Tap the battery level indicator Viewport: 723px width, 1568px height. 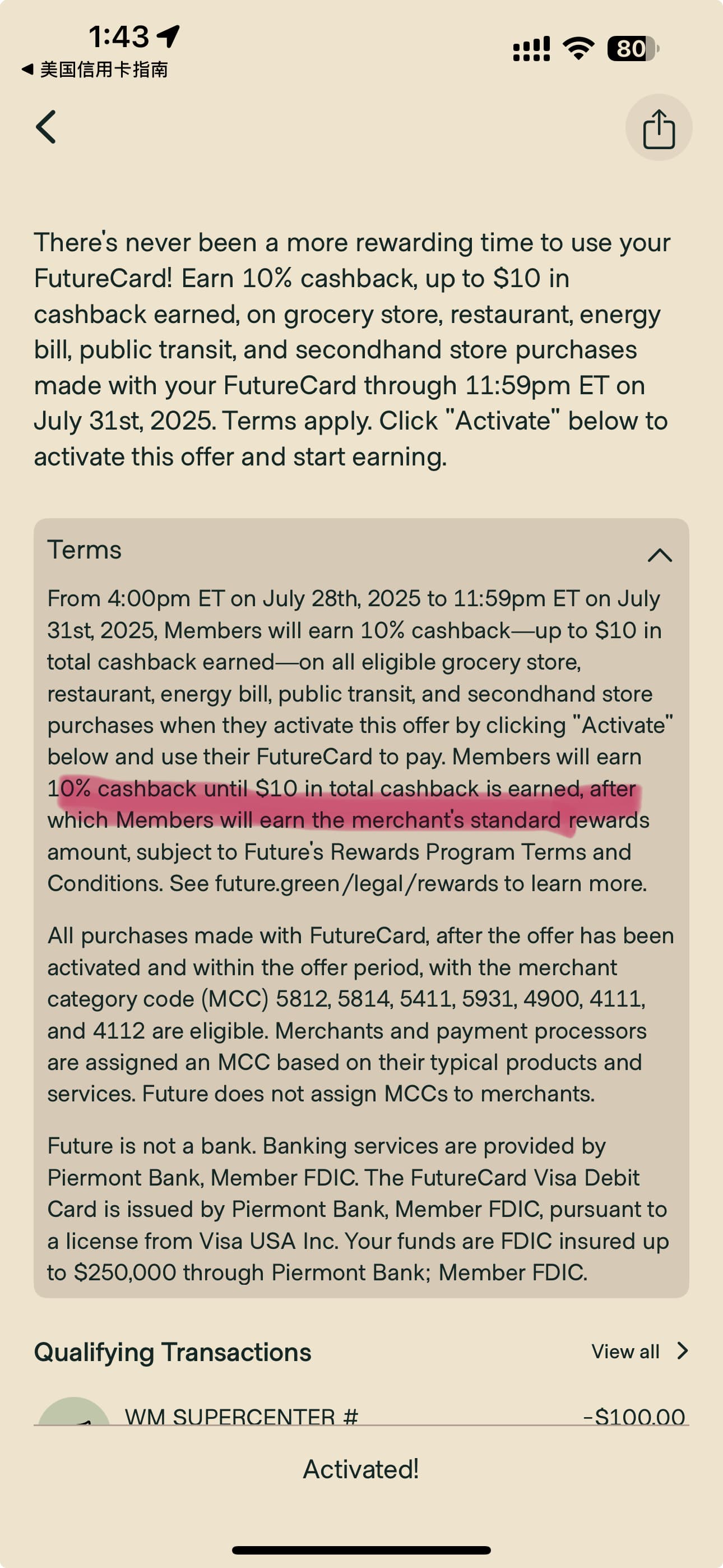(x=633, y=49)
